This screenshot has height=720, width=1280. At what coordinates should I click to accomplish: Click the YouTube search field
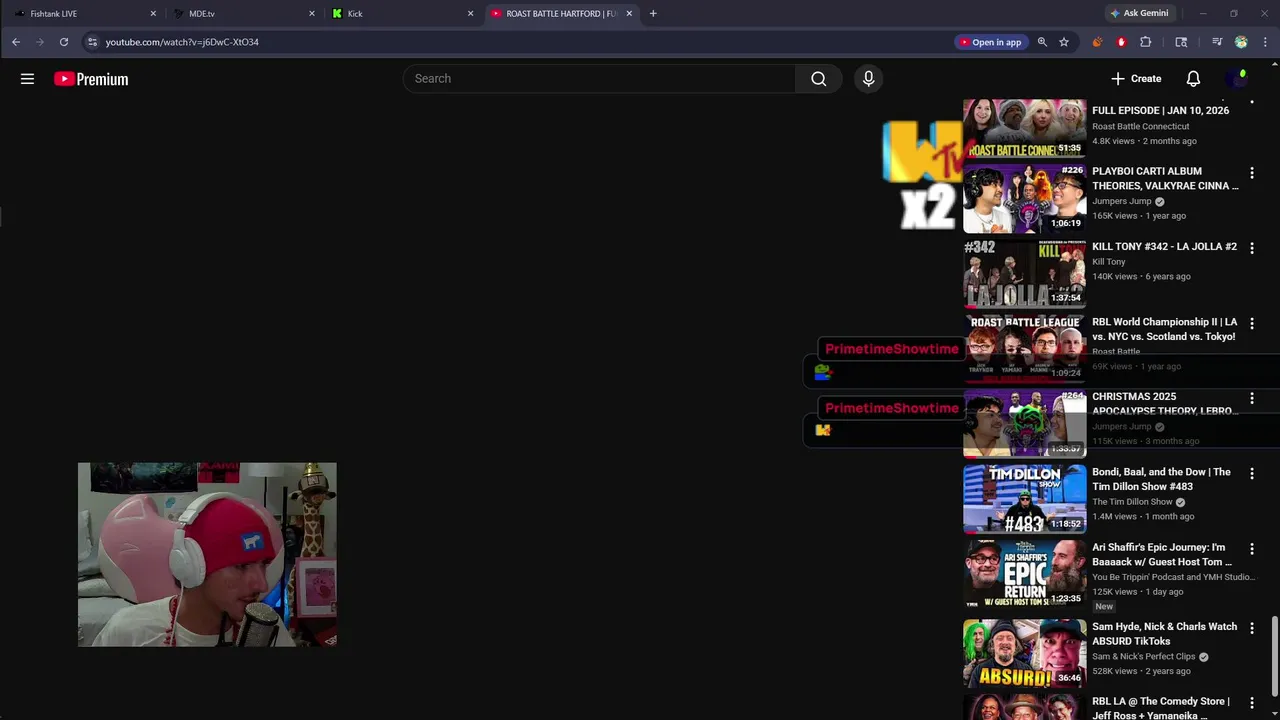pos(599,79)
